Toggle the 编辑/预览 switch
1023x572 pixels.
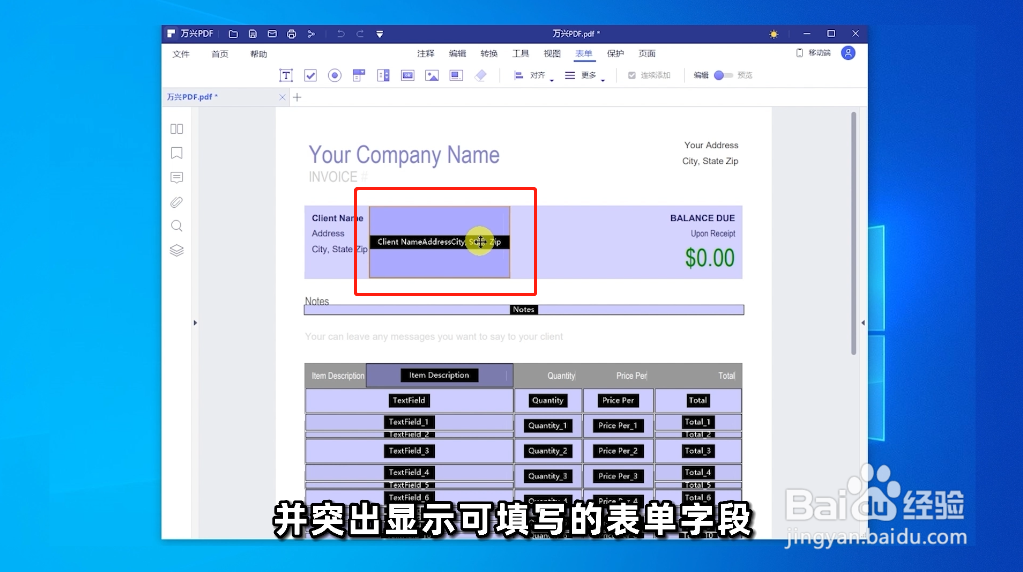tap(723, 76)
